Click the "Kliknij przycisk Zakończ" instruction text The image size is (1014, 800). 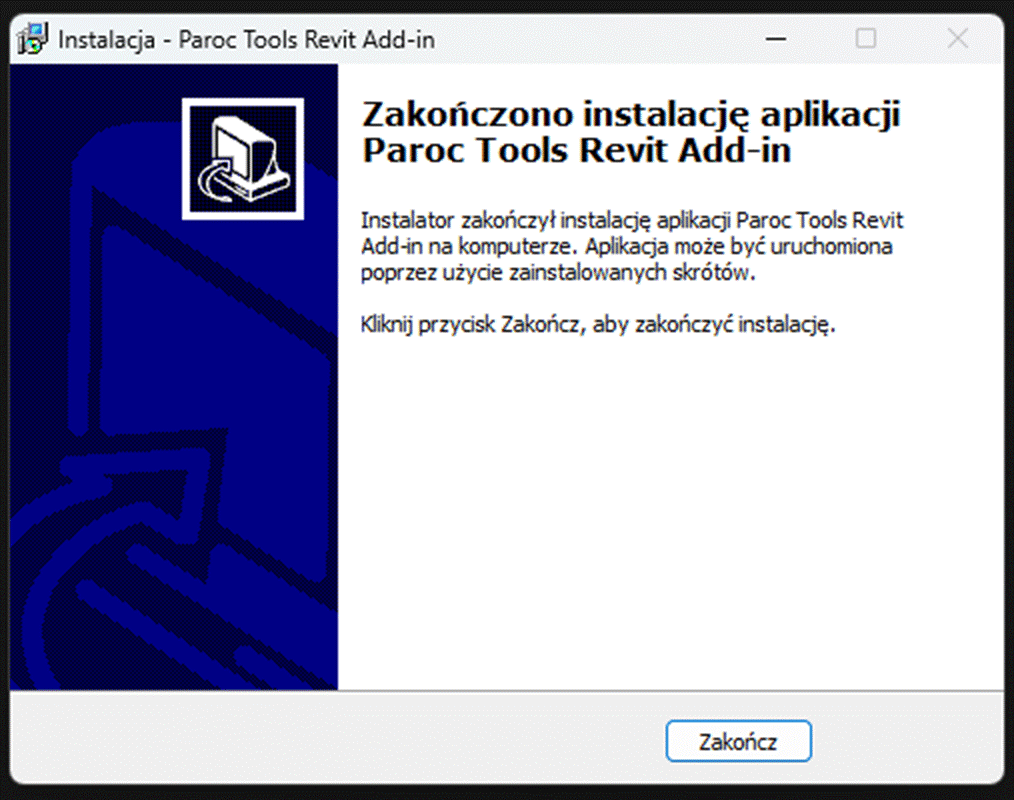(596, 325)
